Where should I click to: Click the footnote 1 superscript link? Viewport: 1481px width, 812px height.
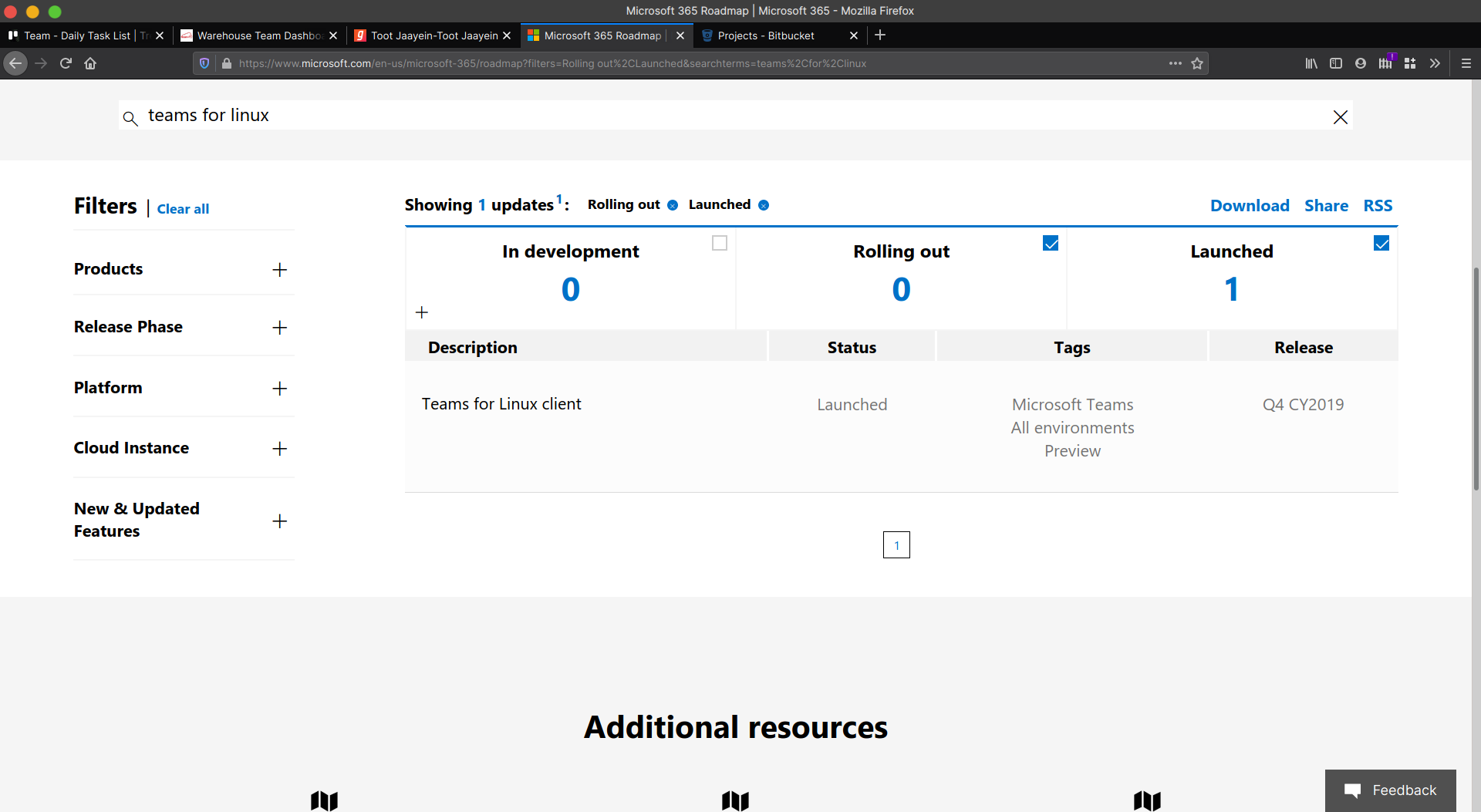pyautogui.click(x=559, y=199)
